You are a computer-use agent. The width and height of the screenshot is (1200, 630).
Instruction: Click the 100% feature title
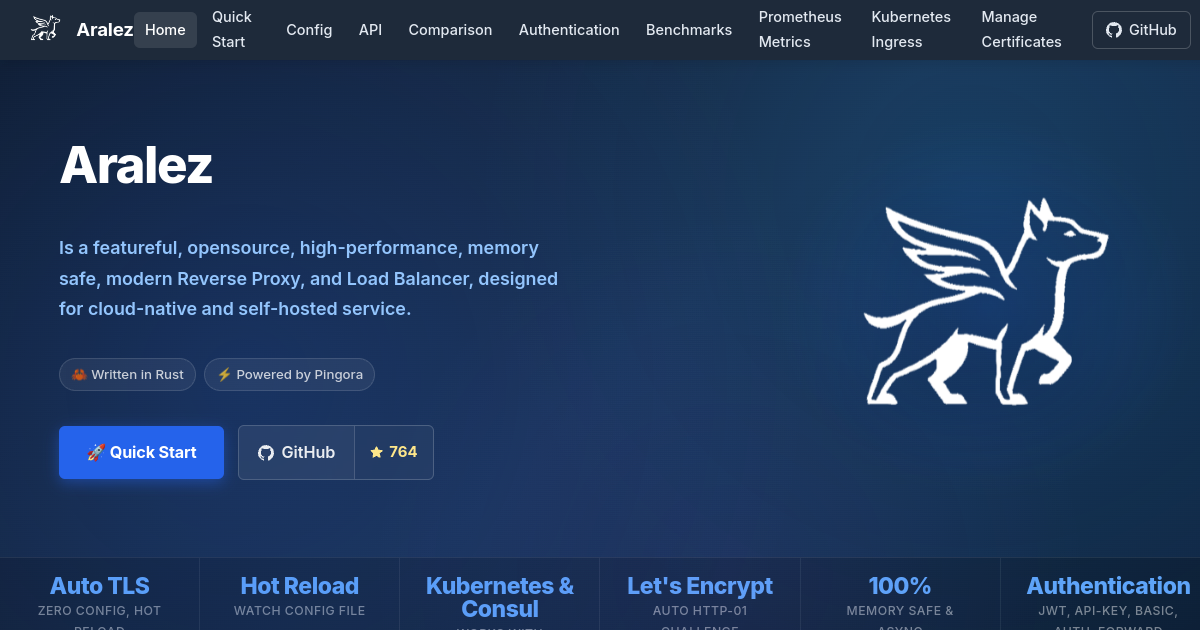(x=900, y=585)
